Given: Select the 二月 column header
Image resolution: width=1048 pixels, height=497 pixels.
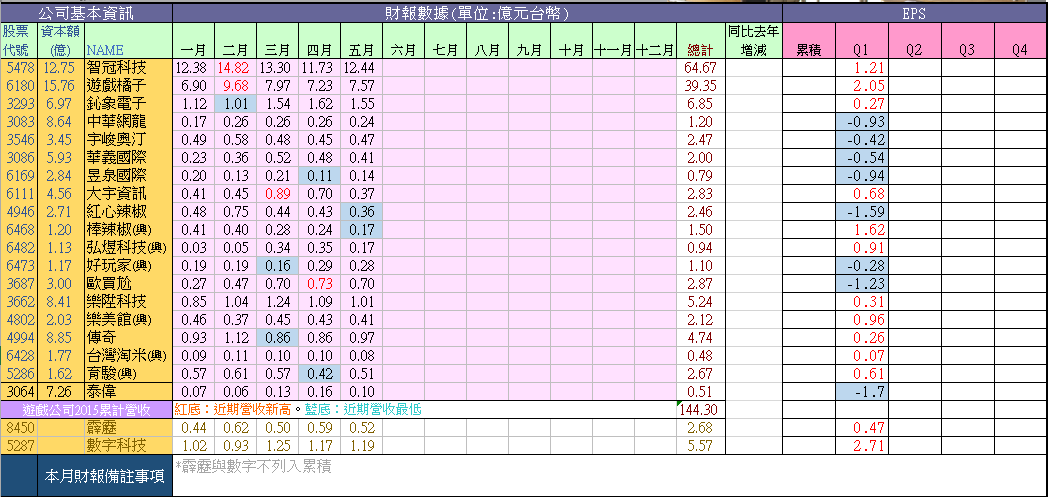Looking at the screenshot, I should tap(236, 40).
